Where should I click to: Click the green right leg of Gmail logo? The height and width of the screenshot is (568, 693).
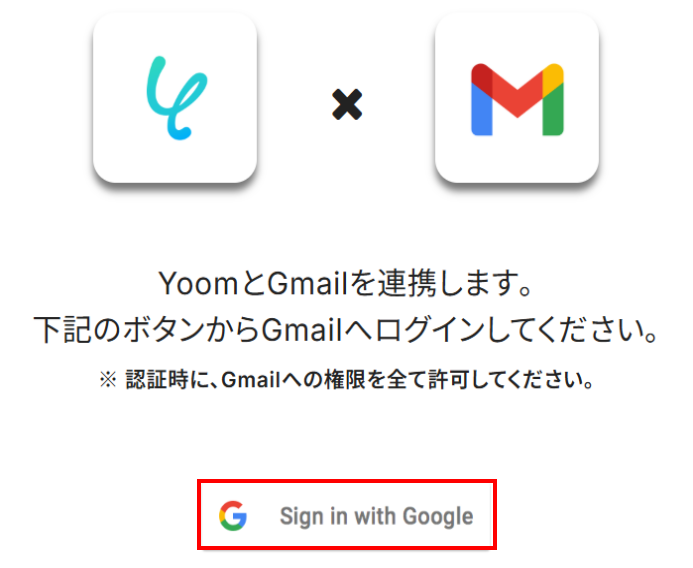coord(553,109)
